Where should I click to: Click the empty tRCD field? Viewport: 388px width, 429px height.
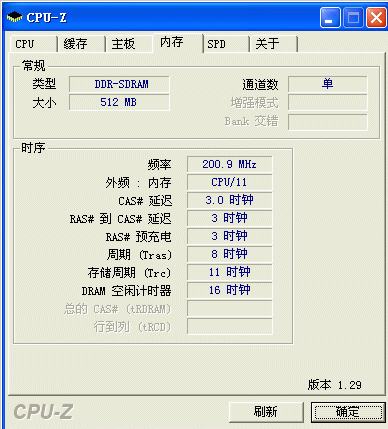(230, 326)
